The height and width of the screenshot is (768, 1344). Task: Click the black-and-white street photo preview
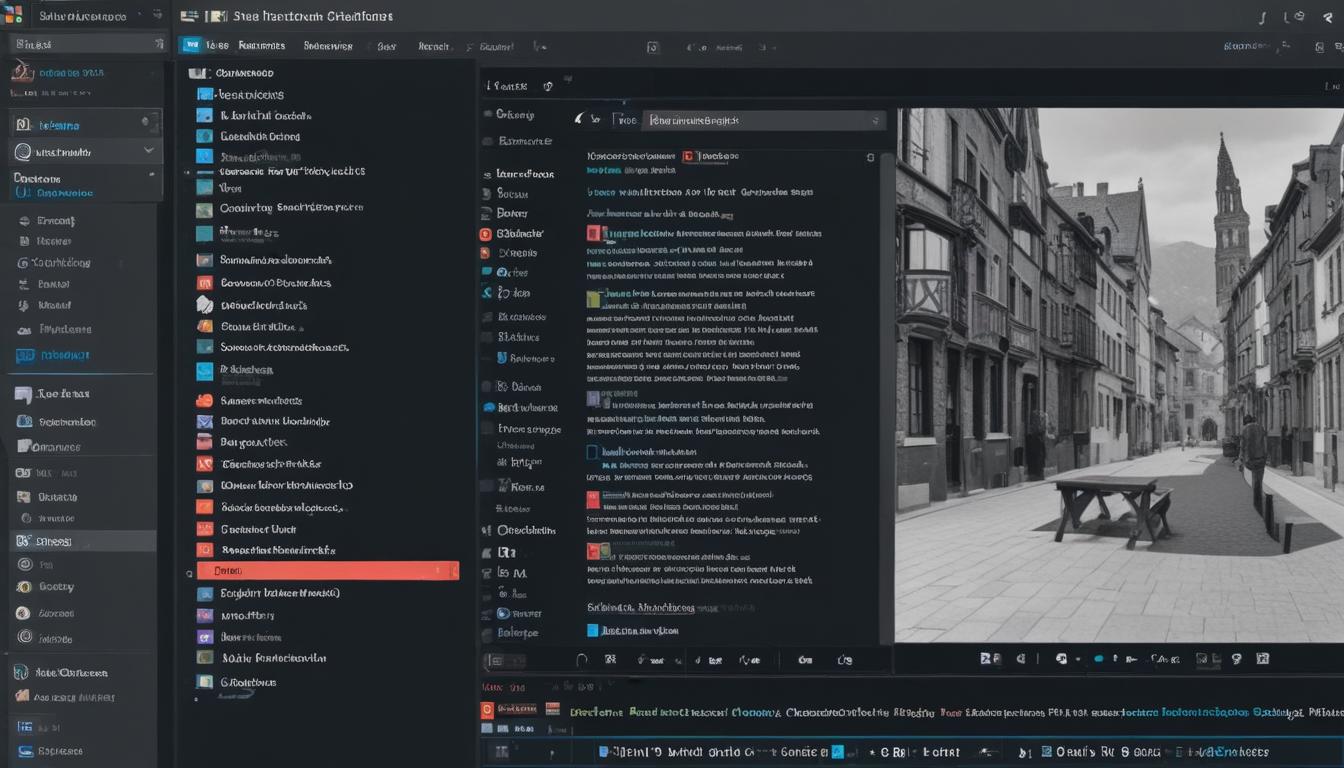pyautogui.click(x=1119, y=375)
